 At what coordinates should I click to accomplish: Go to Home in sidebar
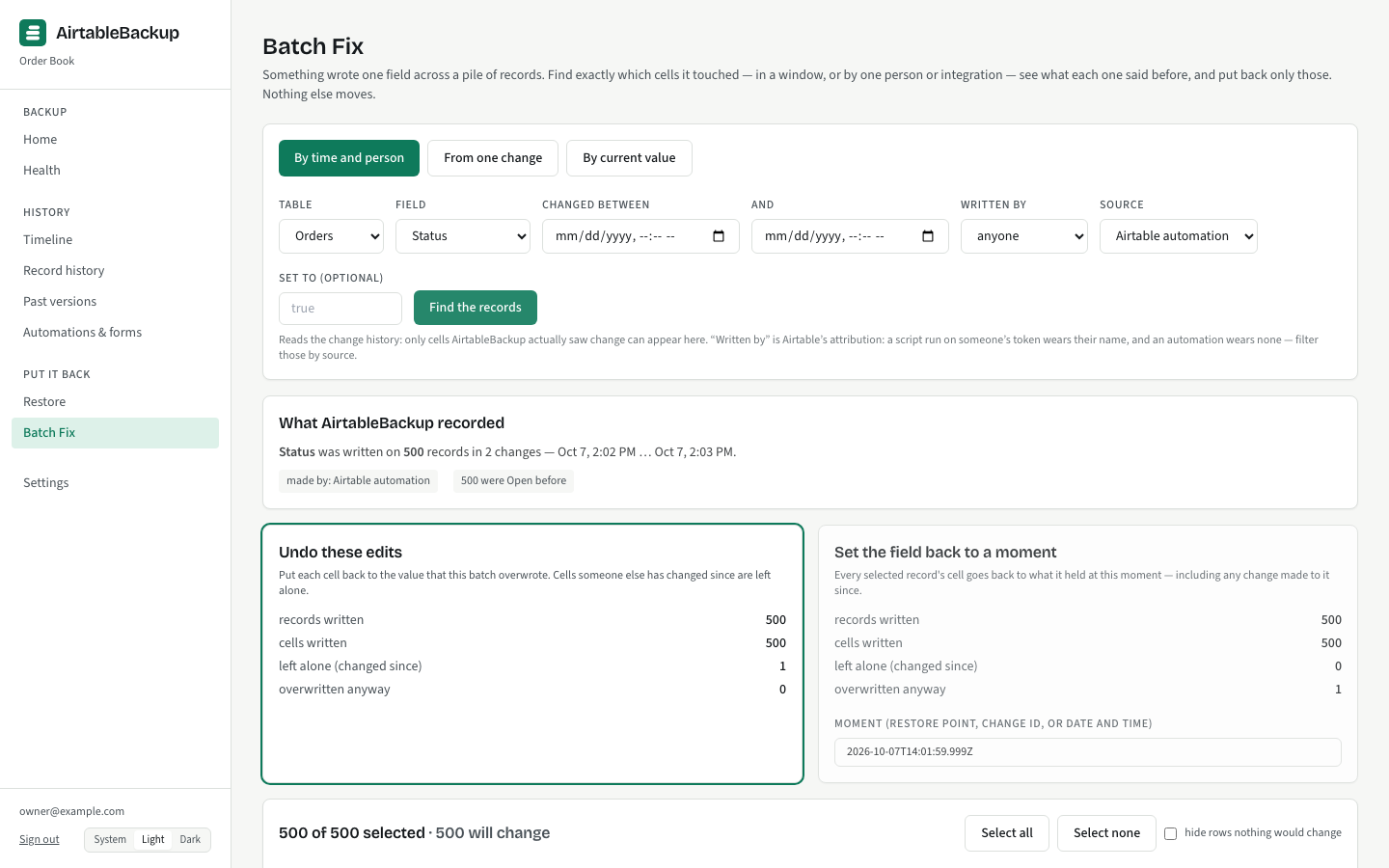click(115, 140)
